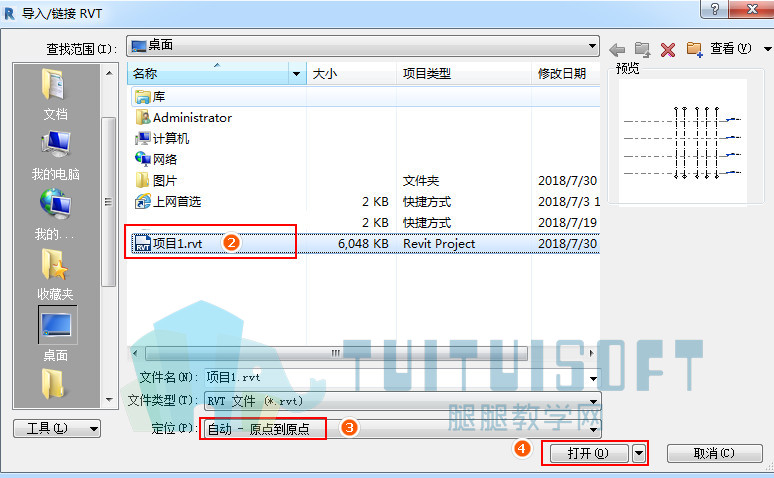Select the bottom folder icon in the places sidebar
Image resolution: width=774 pixels, height=478 pixels.
(53, 384)
